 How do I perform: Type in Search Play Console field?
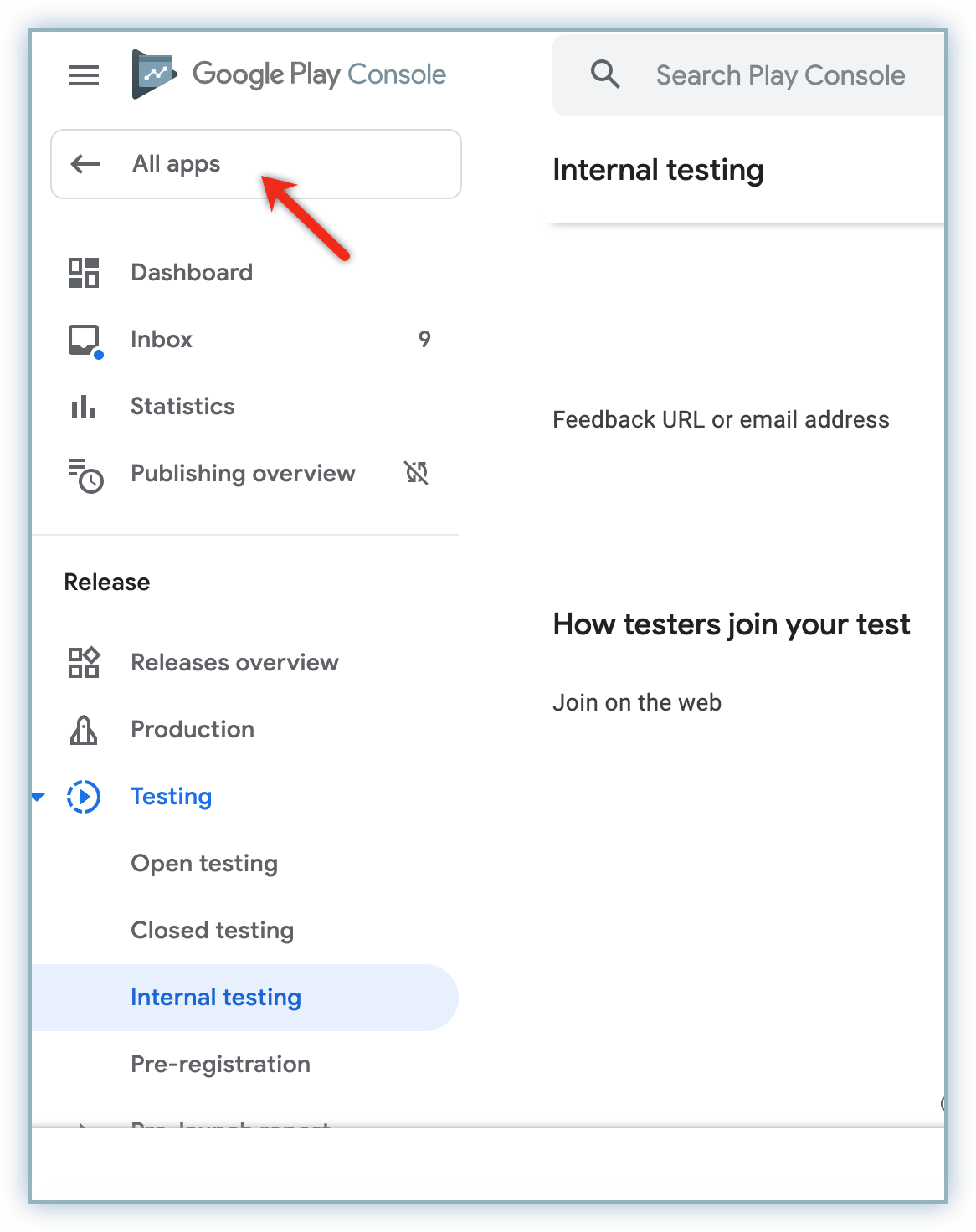(x=780, y=75)
